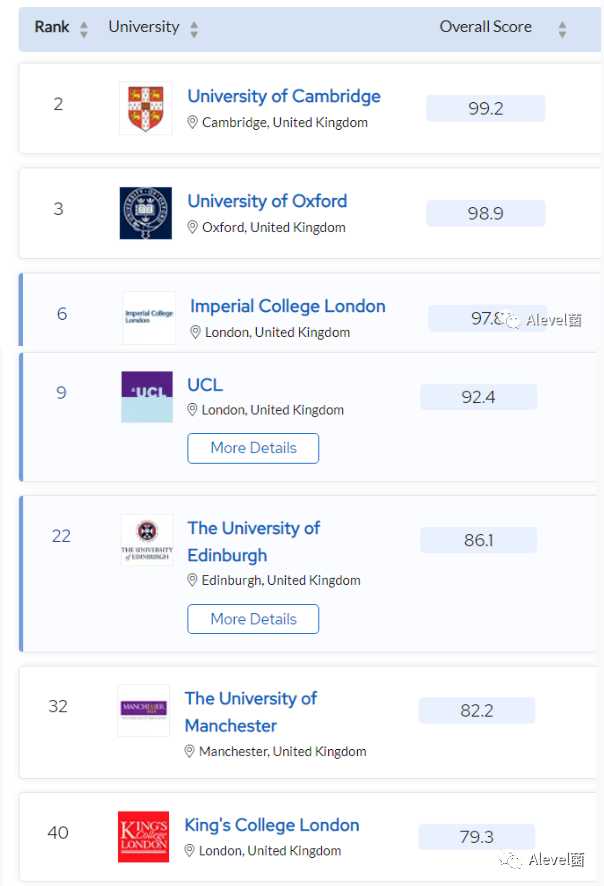This screenshot has width=604, height=886.
Task: Click the red King's College London logo
Action: 144,837
